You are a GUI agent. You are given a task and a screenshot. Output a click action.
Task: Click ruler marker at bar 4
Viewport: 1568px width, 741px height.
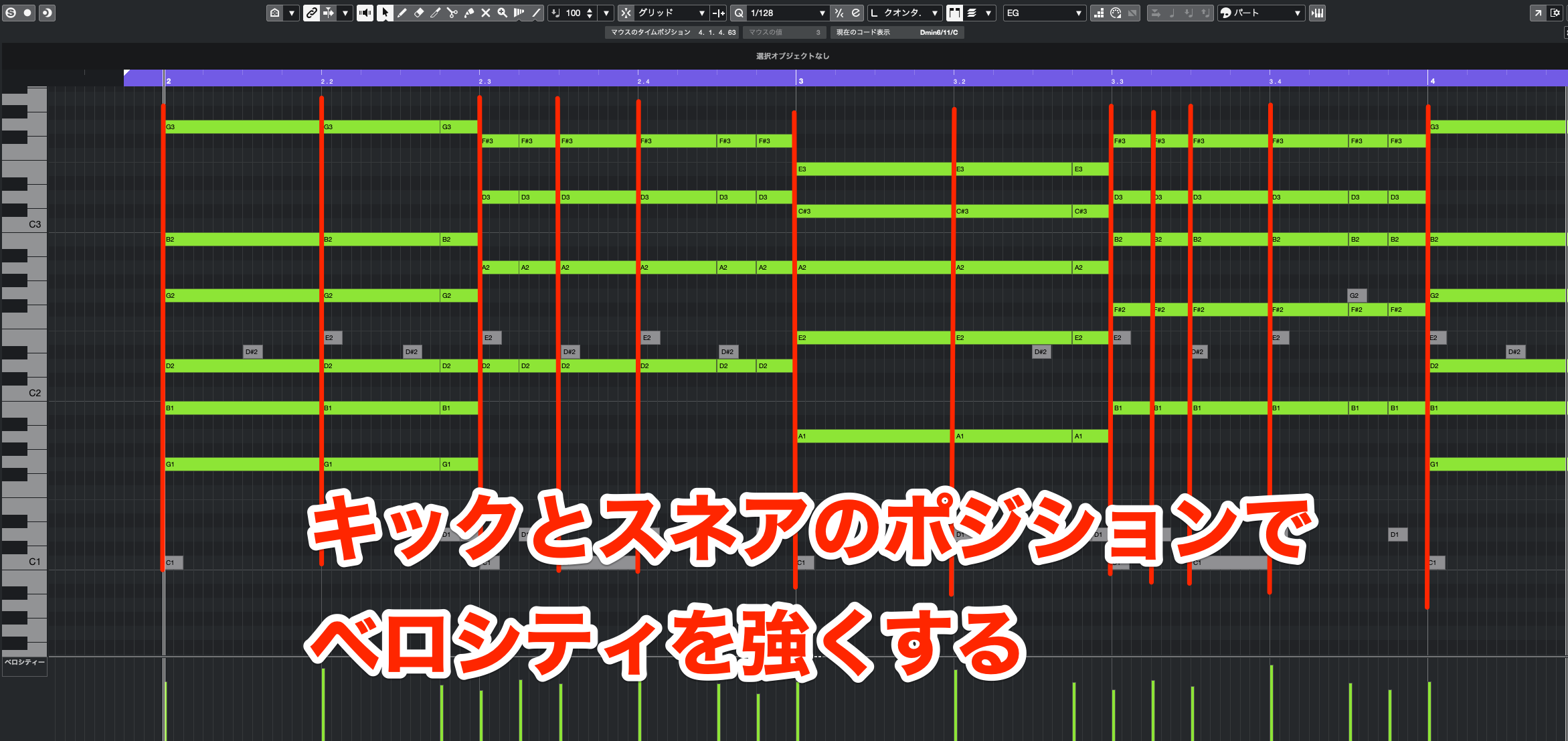(x=1431, y=80)
